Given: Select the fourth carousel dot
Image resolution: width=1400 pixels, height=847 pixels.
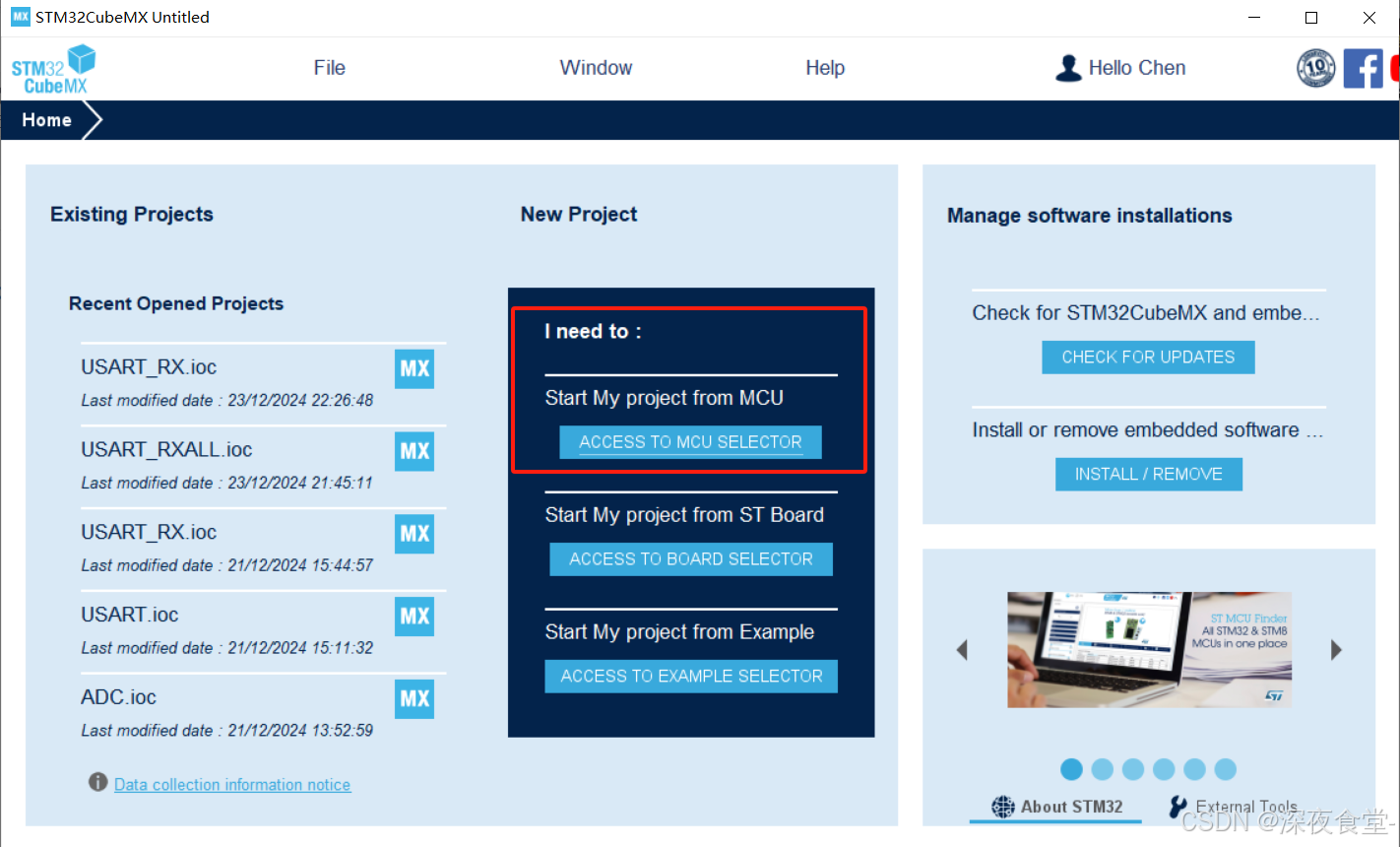Looking at the screenshot, I should (x=1164, y=769).
